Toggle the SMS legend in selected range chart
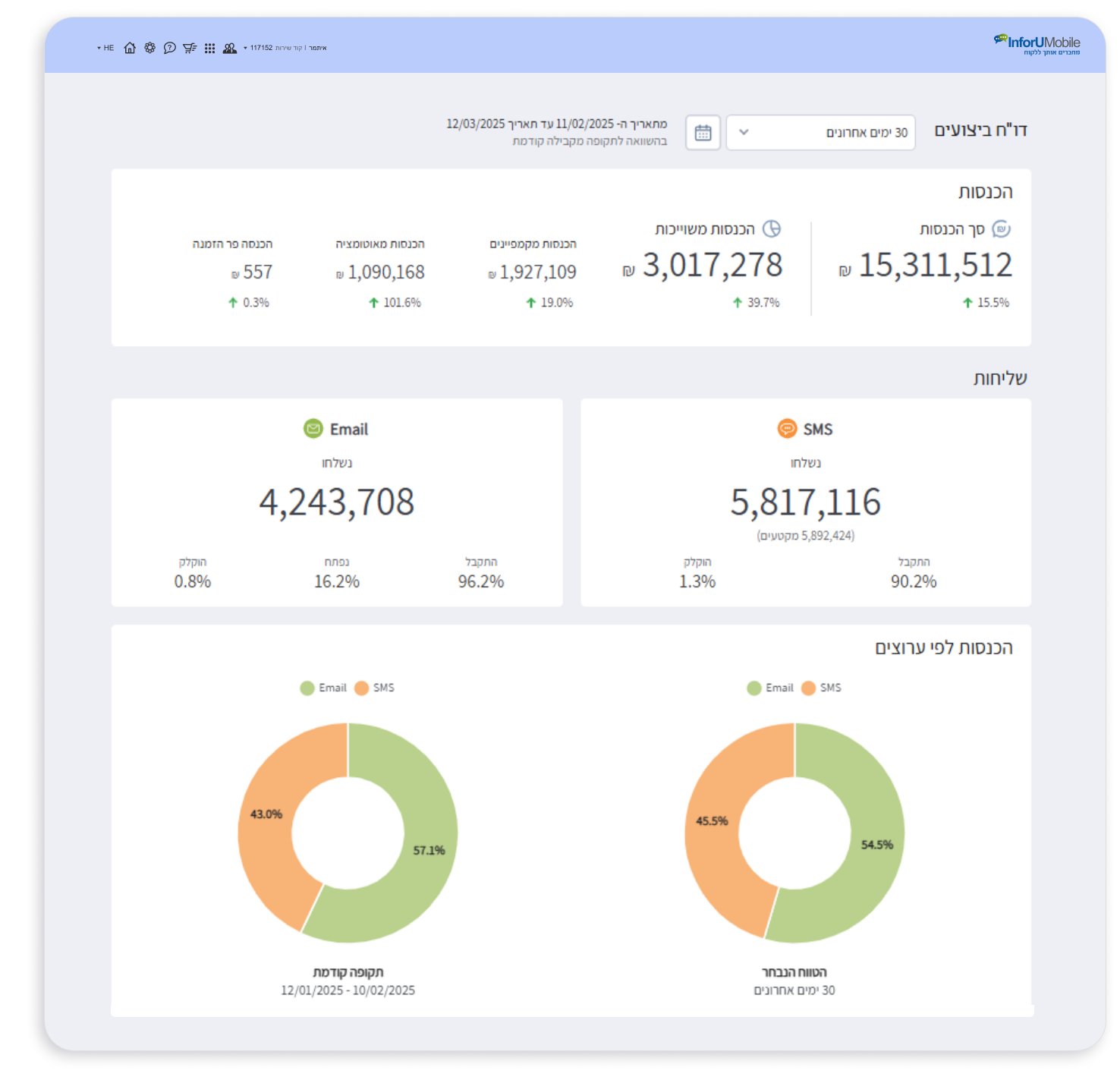Viewport: 1120px width, 1080px height. pos(822,688)
